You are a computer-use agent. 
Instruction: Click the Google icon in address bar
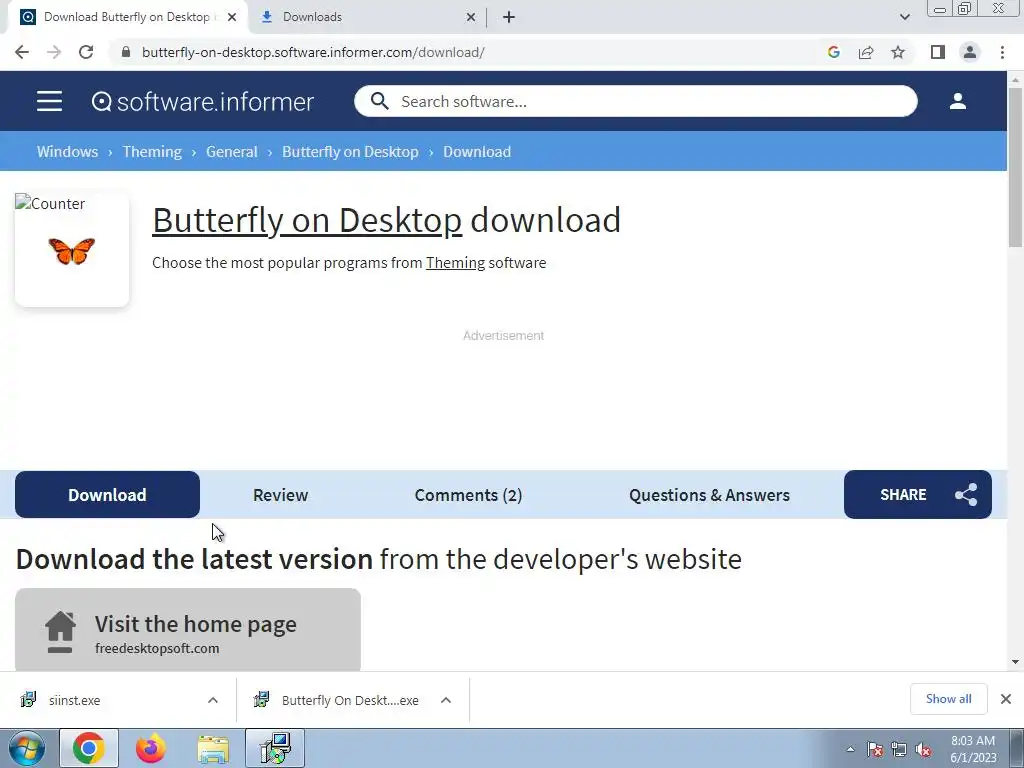pos(833,52)
